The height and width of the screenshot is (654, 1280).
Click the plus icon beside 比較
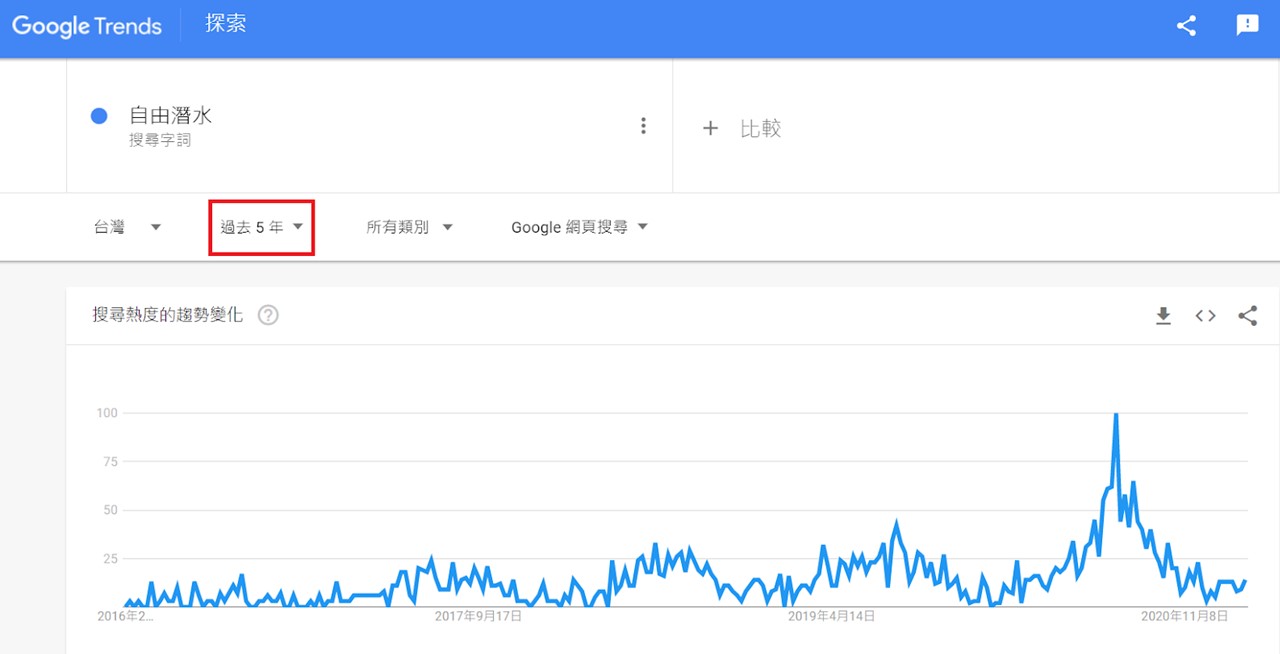(x=710, y=128)
